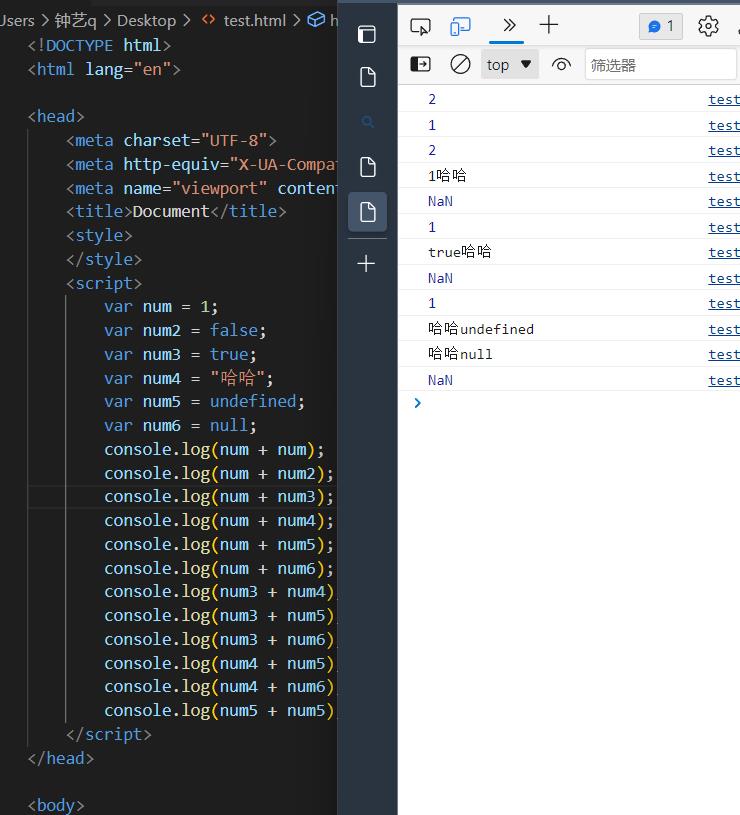Screen dimensions: 740x815
Task: Click the opening <script> tag line
Action: click(103, 283)
